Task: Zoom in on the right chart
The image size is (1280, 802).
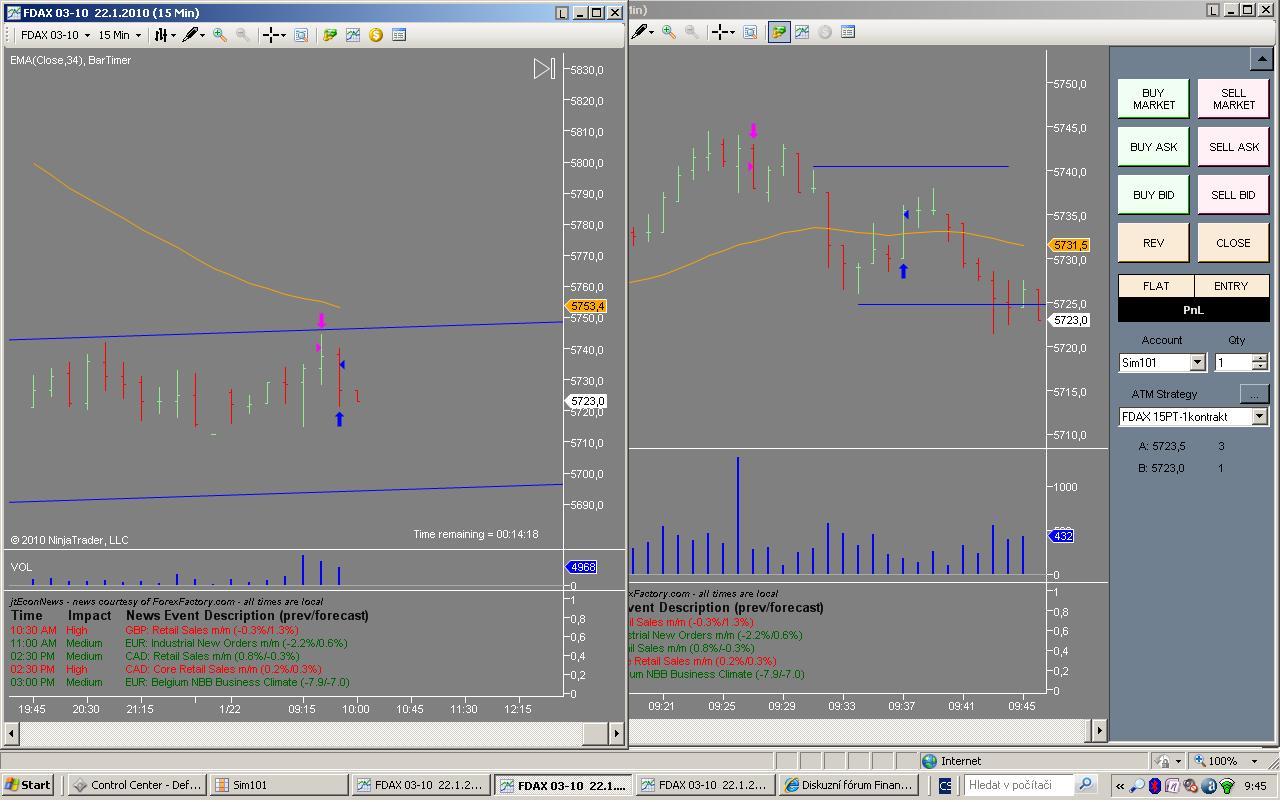Action: 669,32
